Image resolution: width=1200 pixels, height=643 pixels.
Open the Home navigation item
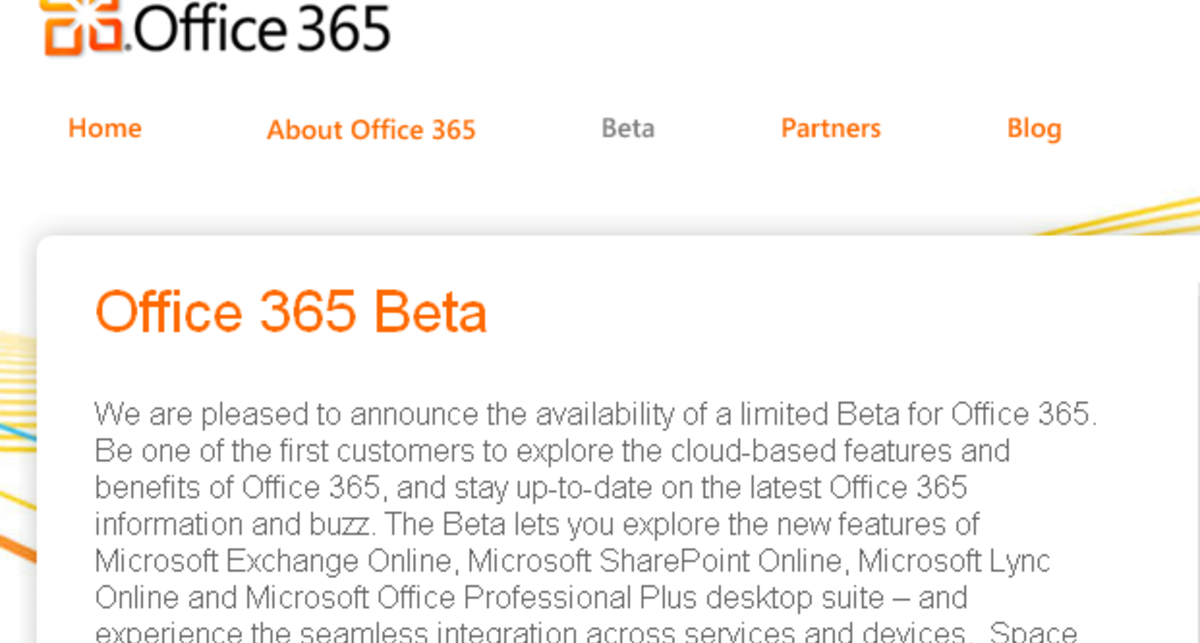104,128
